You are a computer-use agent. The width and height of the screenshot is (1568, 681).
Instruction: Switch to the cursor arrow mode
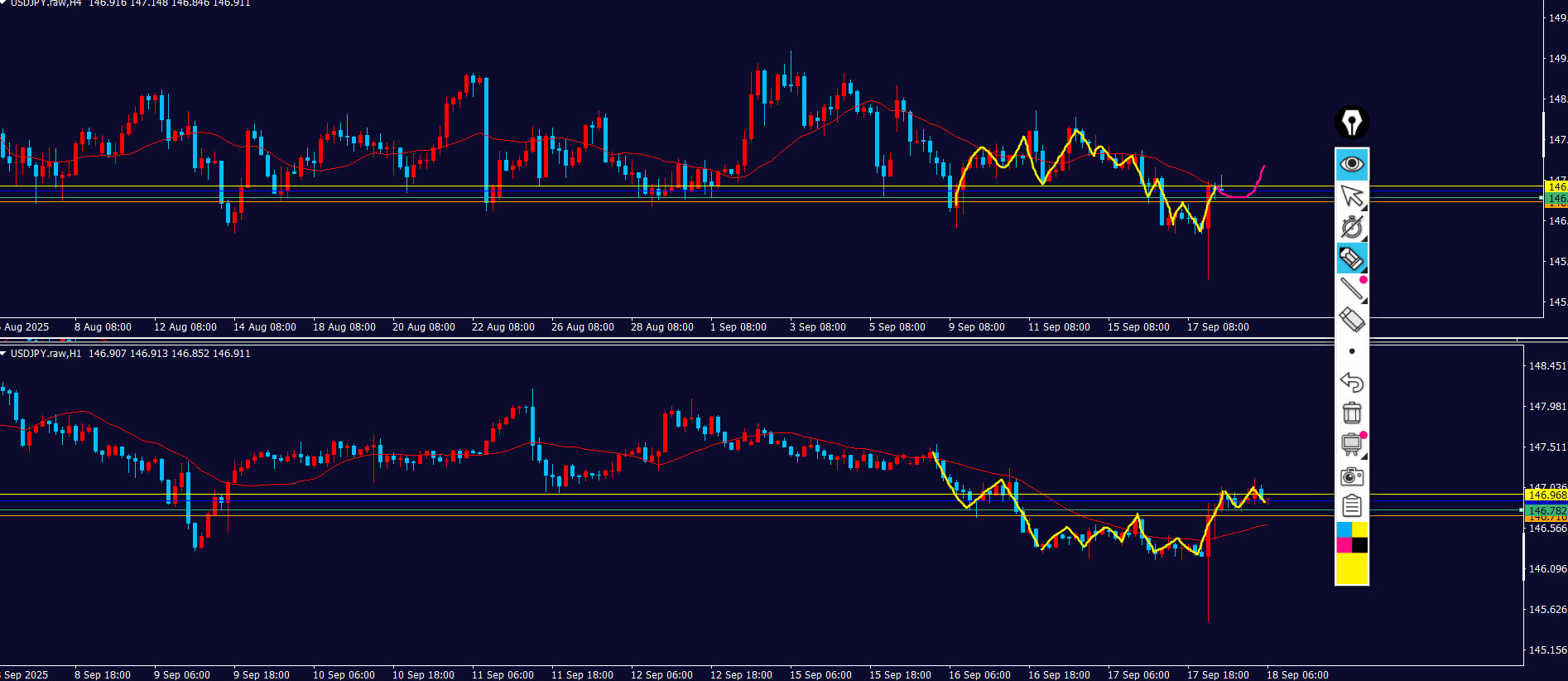(1351, 196)
